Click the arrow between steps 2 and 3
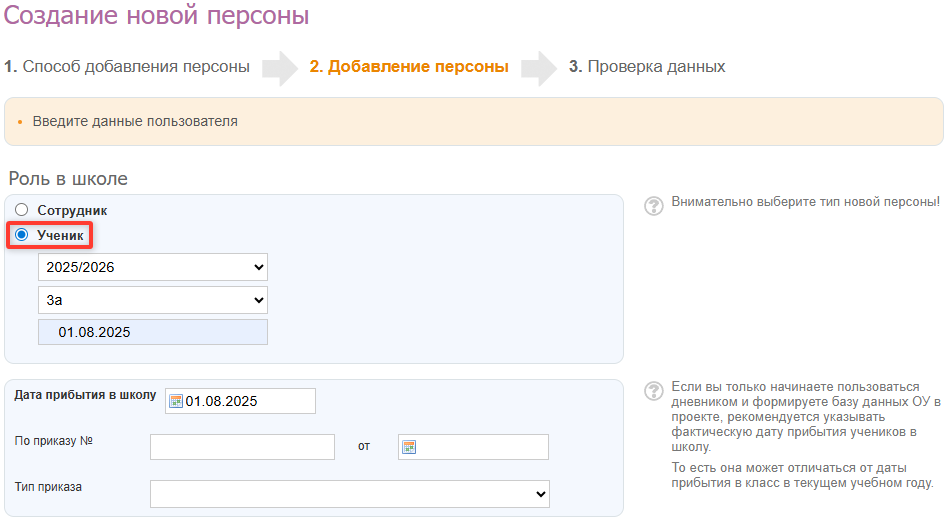The width and height of the screenshot is (951, 519). 539,67
